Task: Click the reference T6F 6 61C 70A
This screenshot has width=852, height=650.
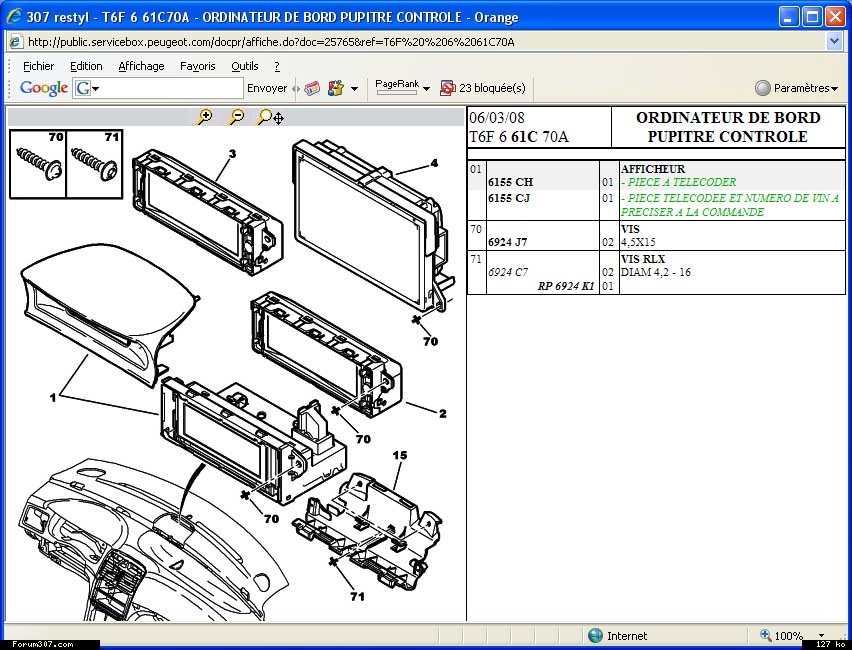Action: point(519,136)
